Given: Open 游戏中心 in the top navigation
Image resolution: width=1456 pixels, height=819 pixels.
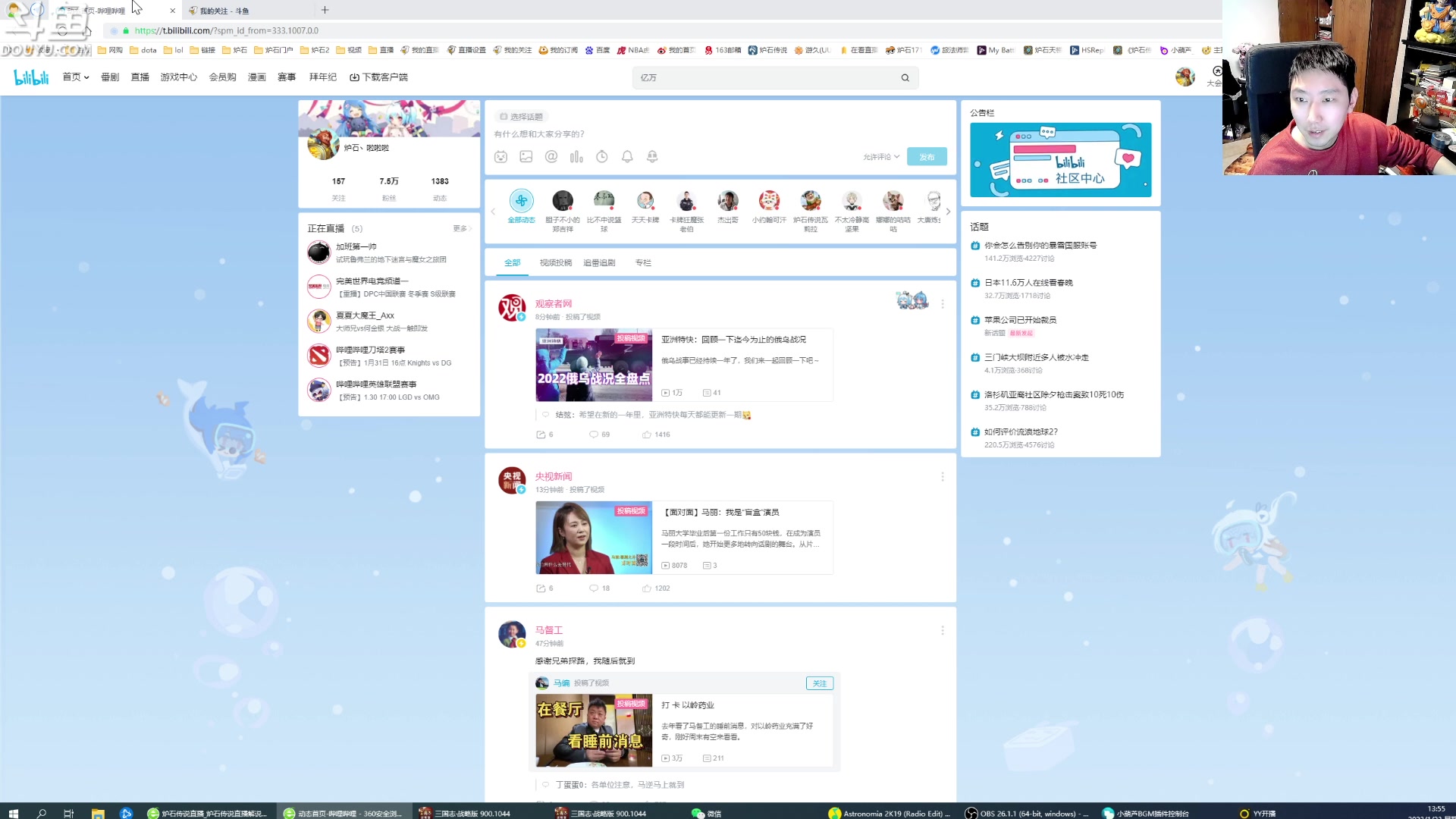Looking at the screenshot, I should [179, 77].
